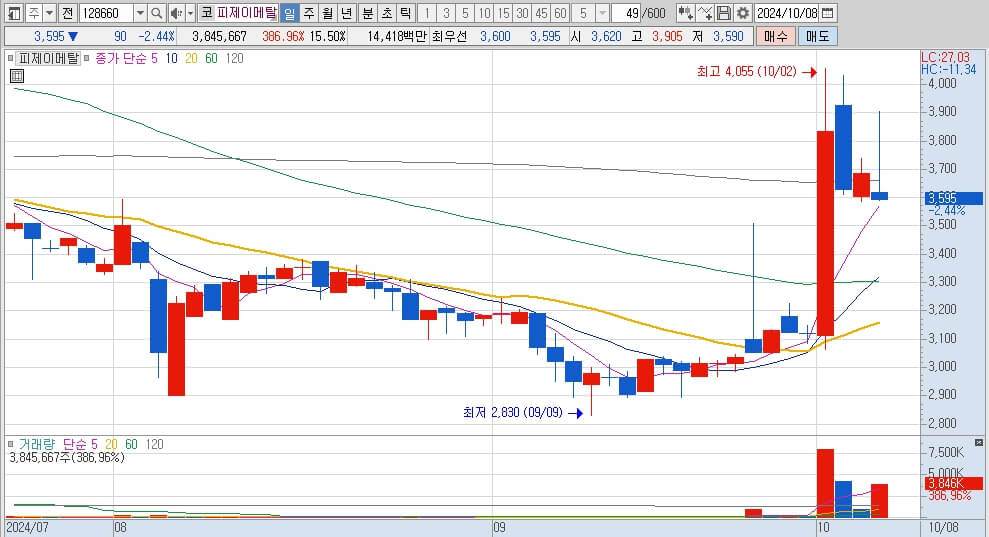This screenshot has width=989, height=537.
Task: Click the stock code field 128660
Action: [106, 13]
